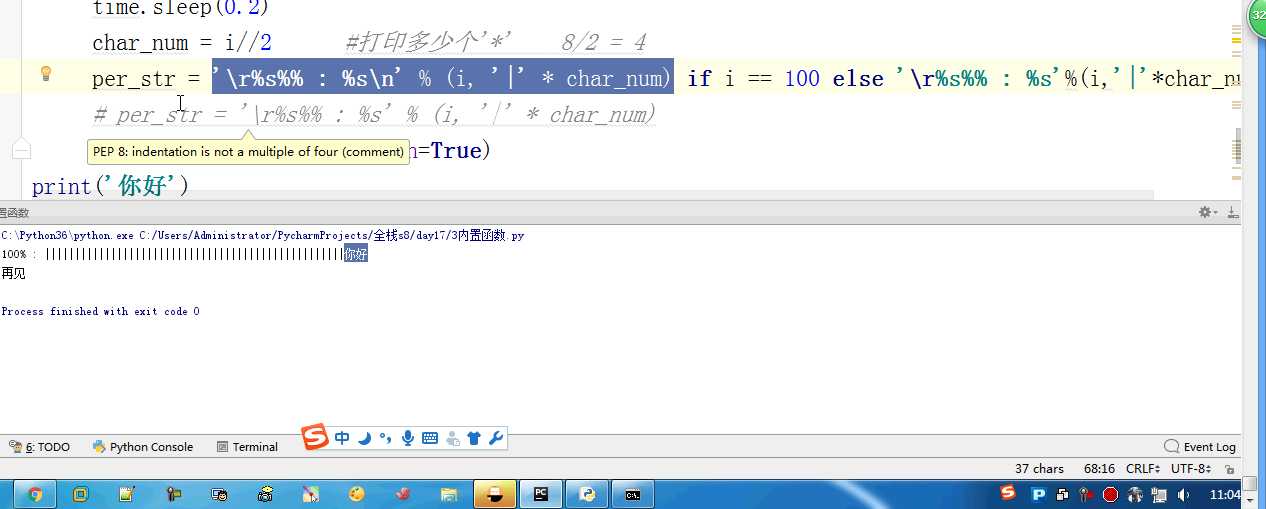The height and width of the screenshot is (509, 1266).
Task: Open the file explorer folder on the taskbar
Action: (449, 494)
